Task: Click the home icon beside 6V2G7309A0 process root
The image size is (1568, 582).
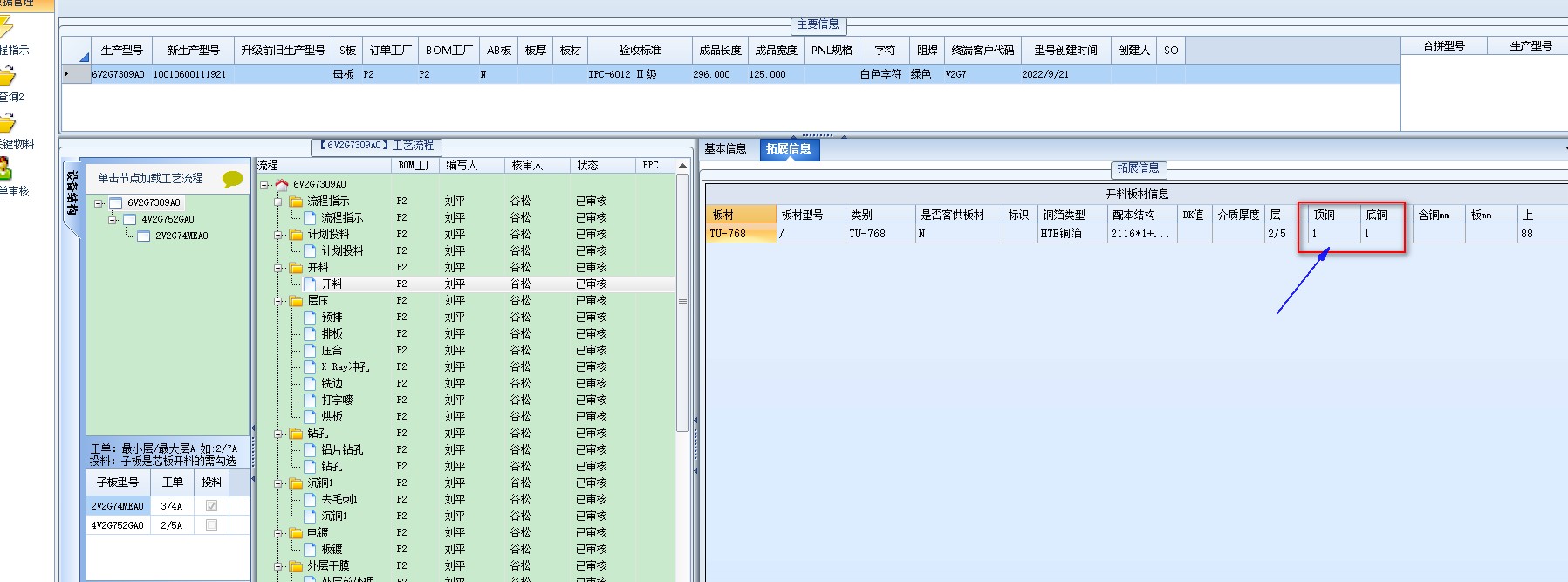Action: pos(282,184)
